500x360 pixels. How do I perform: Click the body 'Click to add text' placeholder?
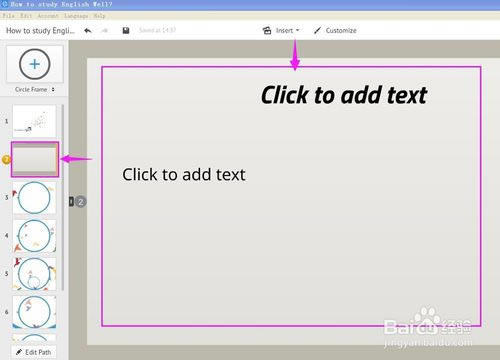pos(184,174)
